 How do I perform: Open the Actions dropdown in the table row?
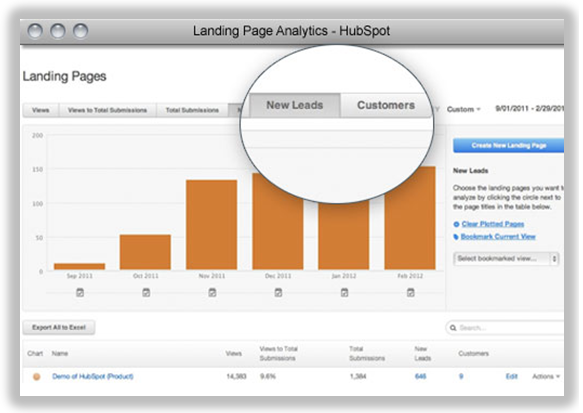tap(546, 376)
